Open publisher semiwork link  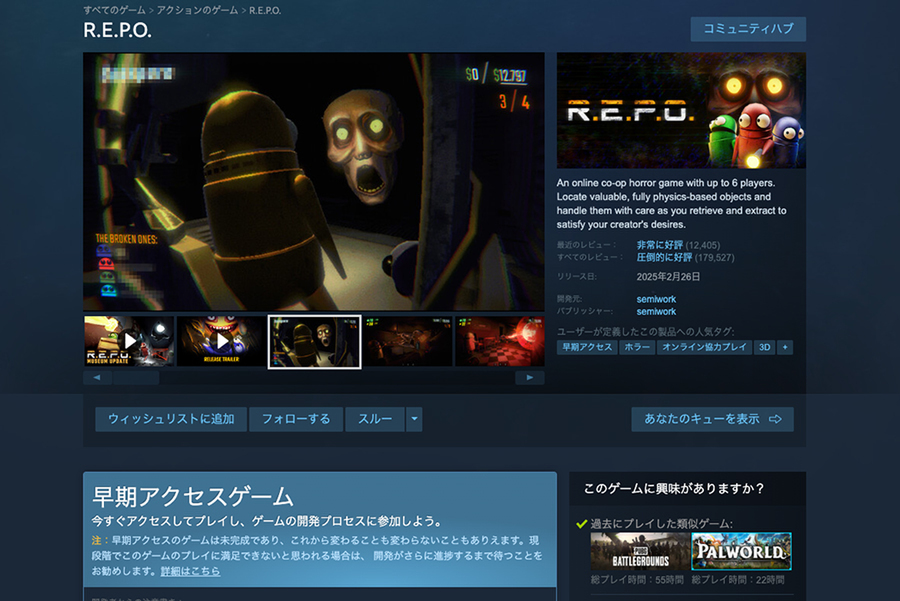(x=656, y=312)
